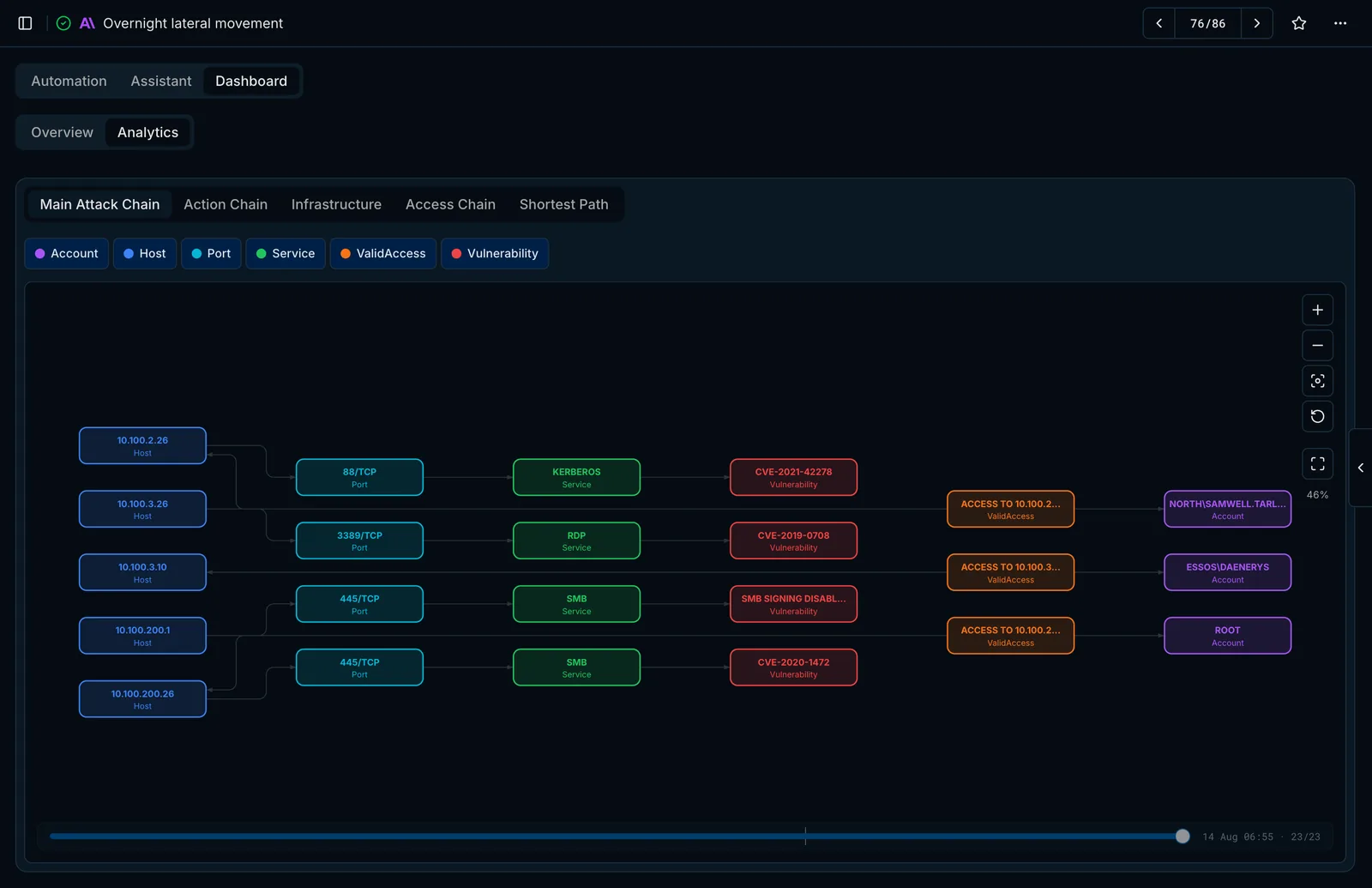Go to next item arrow

click(1257, 23)
